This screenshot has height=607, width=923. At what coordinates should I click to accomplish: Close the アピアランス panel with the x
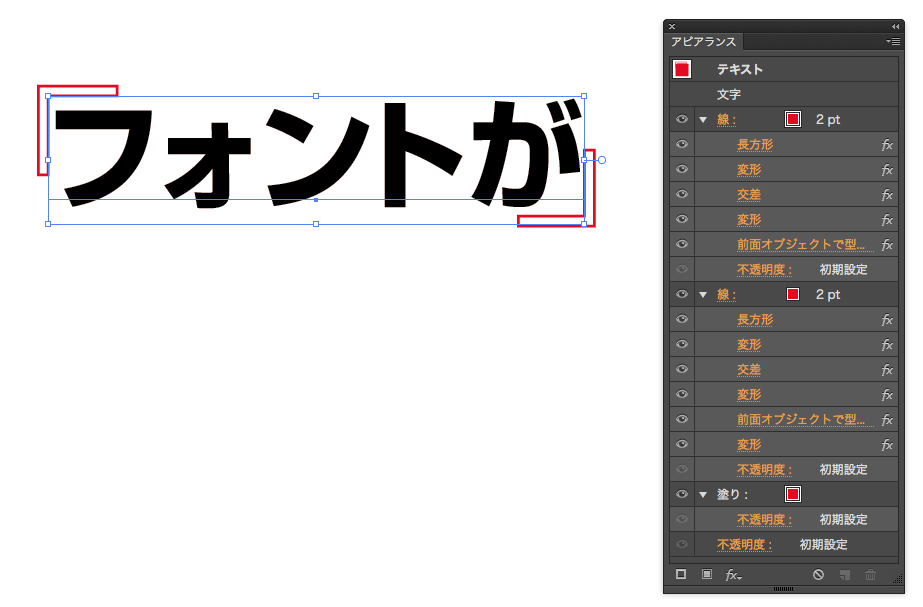coord(672,26)
